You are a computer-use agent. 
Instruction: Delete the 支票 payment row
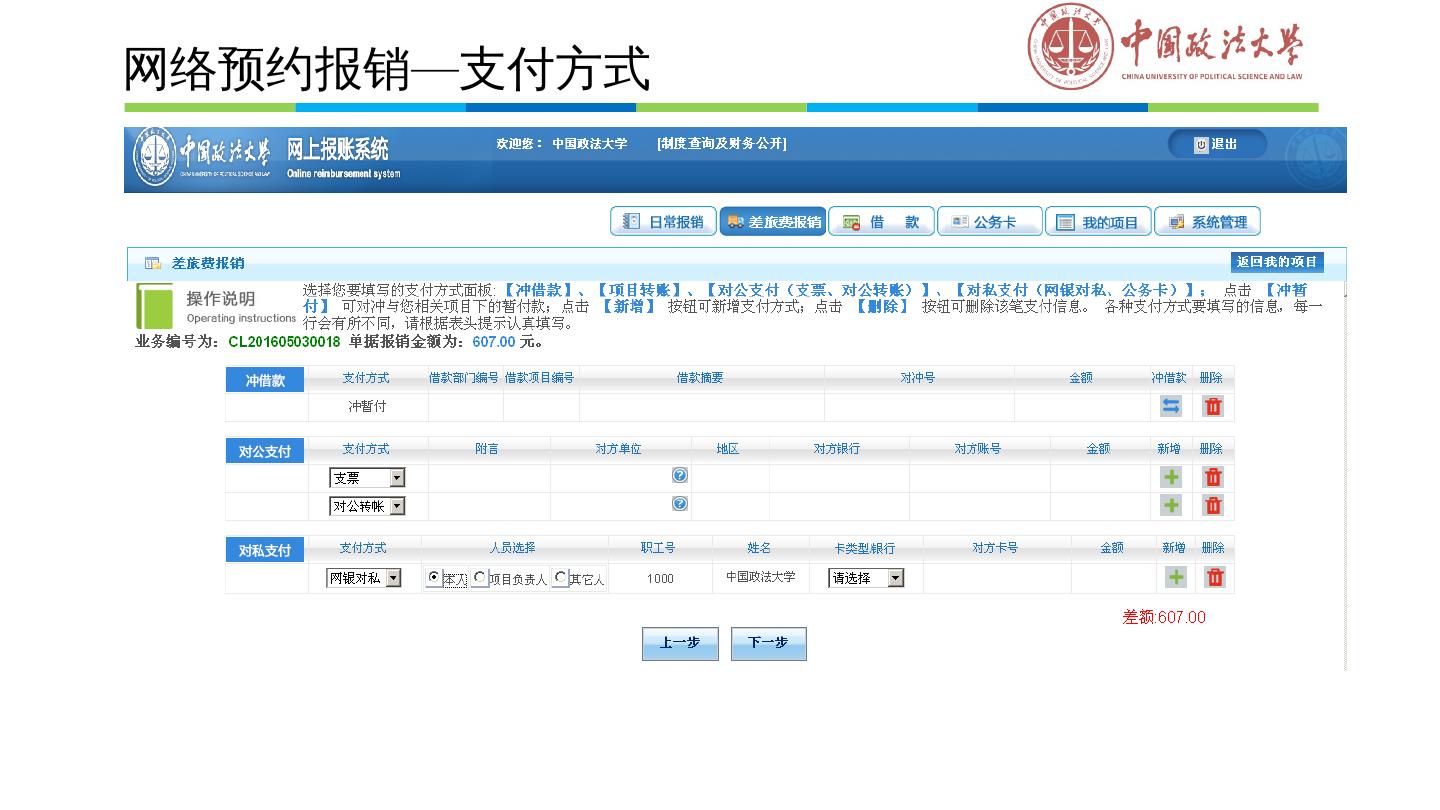pyautogui.click(x=1213, y=477)
